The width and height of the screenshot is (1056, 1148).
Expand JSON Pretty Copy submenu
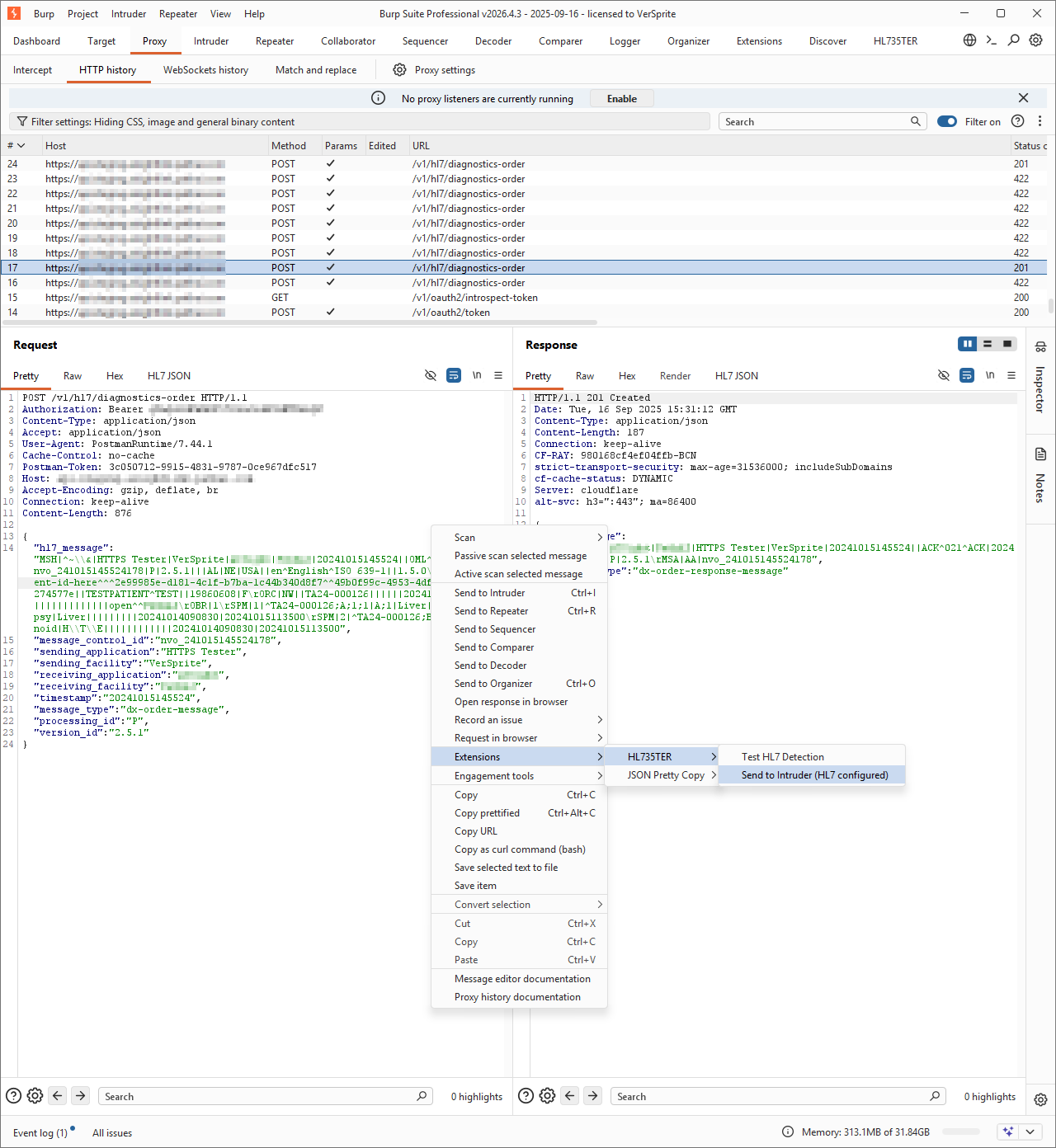click(x=662, y=775)
